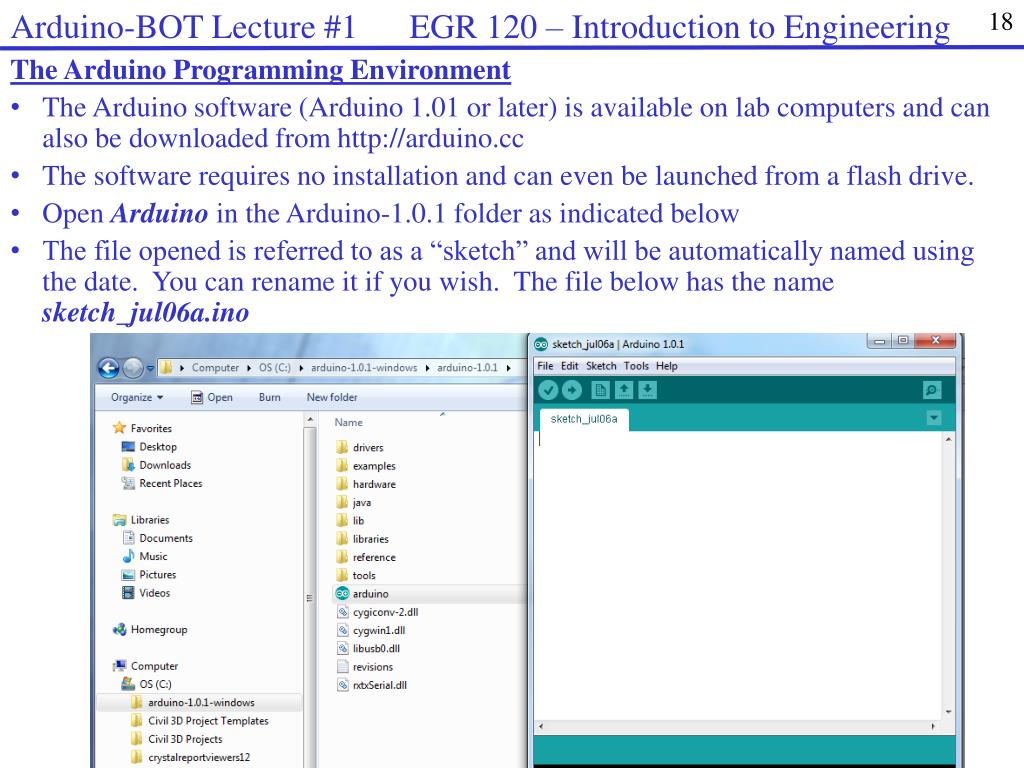
Task: Select Videos library icon in navigation pane
Action: pos(128,593)
